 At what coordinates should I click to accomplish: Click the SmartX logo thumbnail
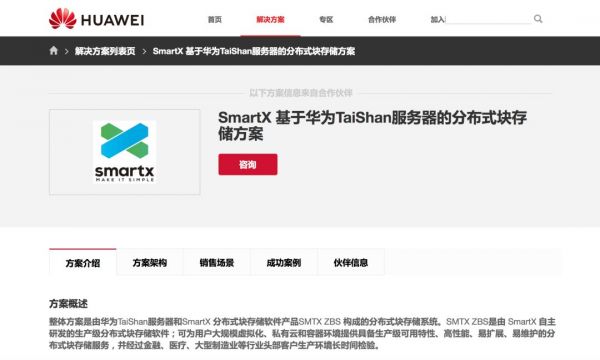coord(124,152)
